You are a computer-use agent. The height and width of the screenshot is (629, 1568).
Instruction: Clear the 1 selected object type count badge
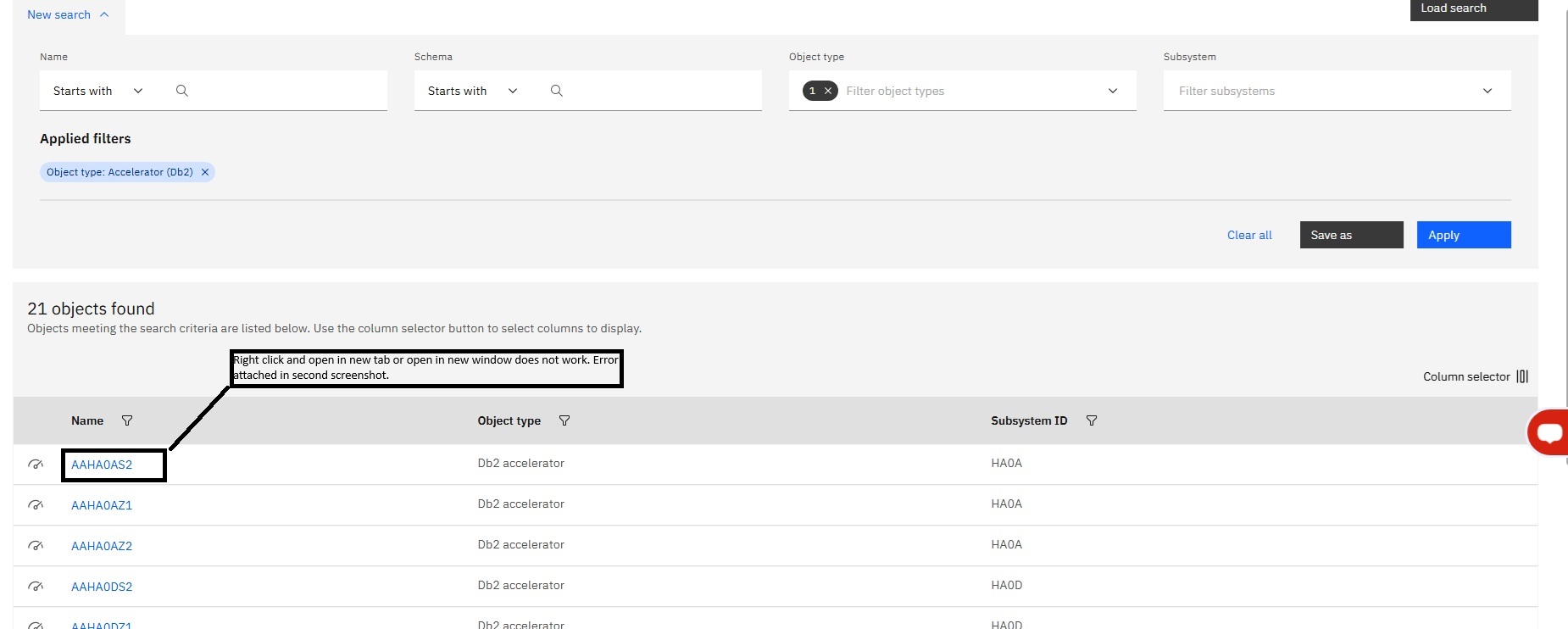828,91
